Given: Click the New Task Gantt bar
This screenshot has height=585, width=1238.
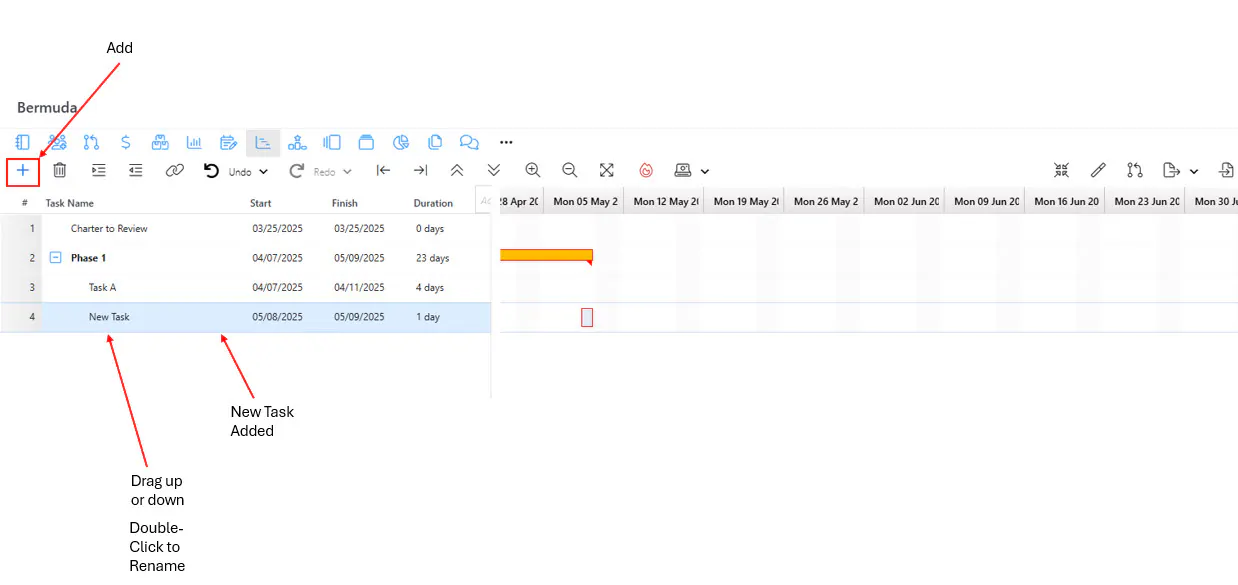Looking at the screenshot, I should click(587, 317).
